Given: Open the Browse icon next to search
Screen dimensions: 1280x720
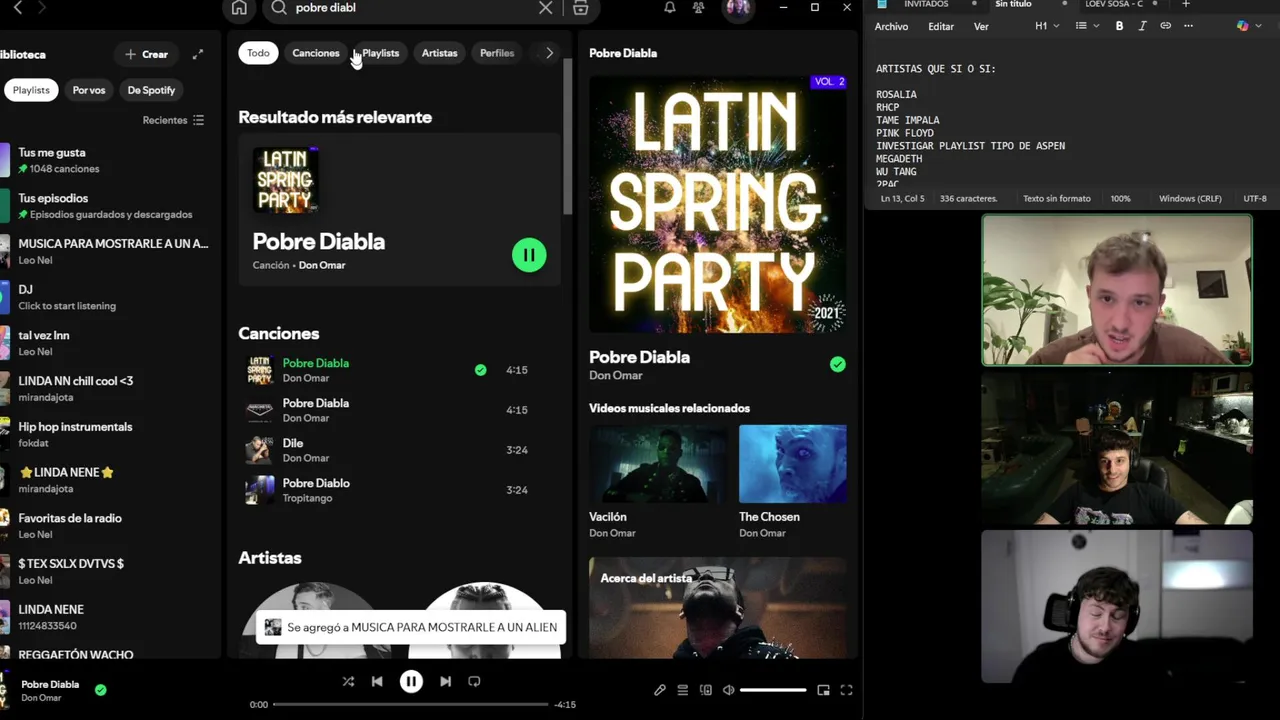Looking at the screenshot, I should tap(580, 8).
